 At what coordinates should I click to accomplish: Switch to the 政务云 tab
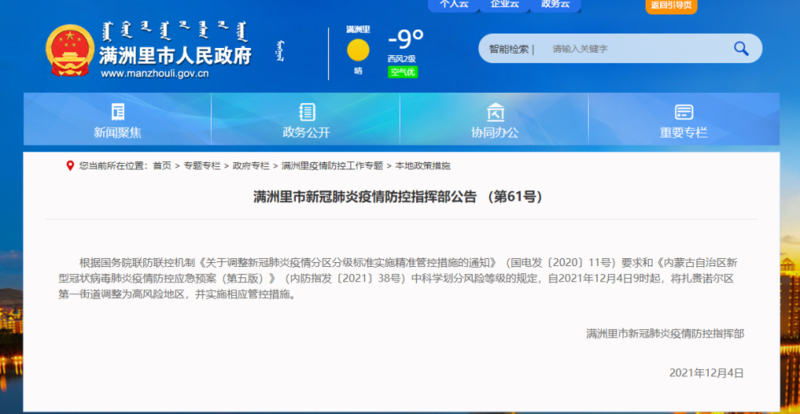(x=554, y=5)
